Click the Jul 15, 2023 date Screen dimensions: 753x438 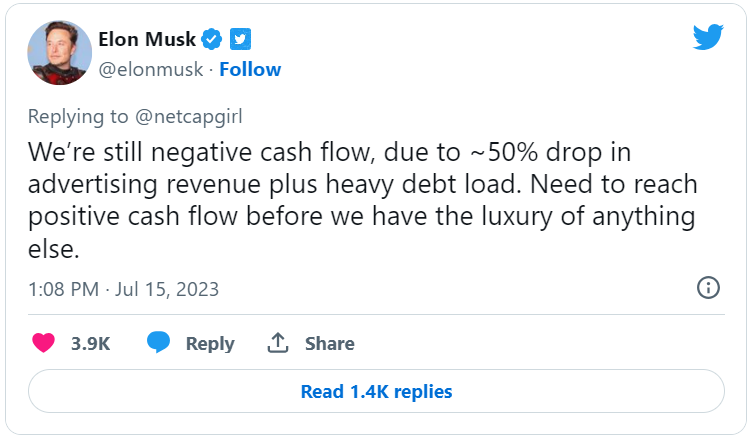tap(167, 290)
